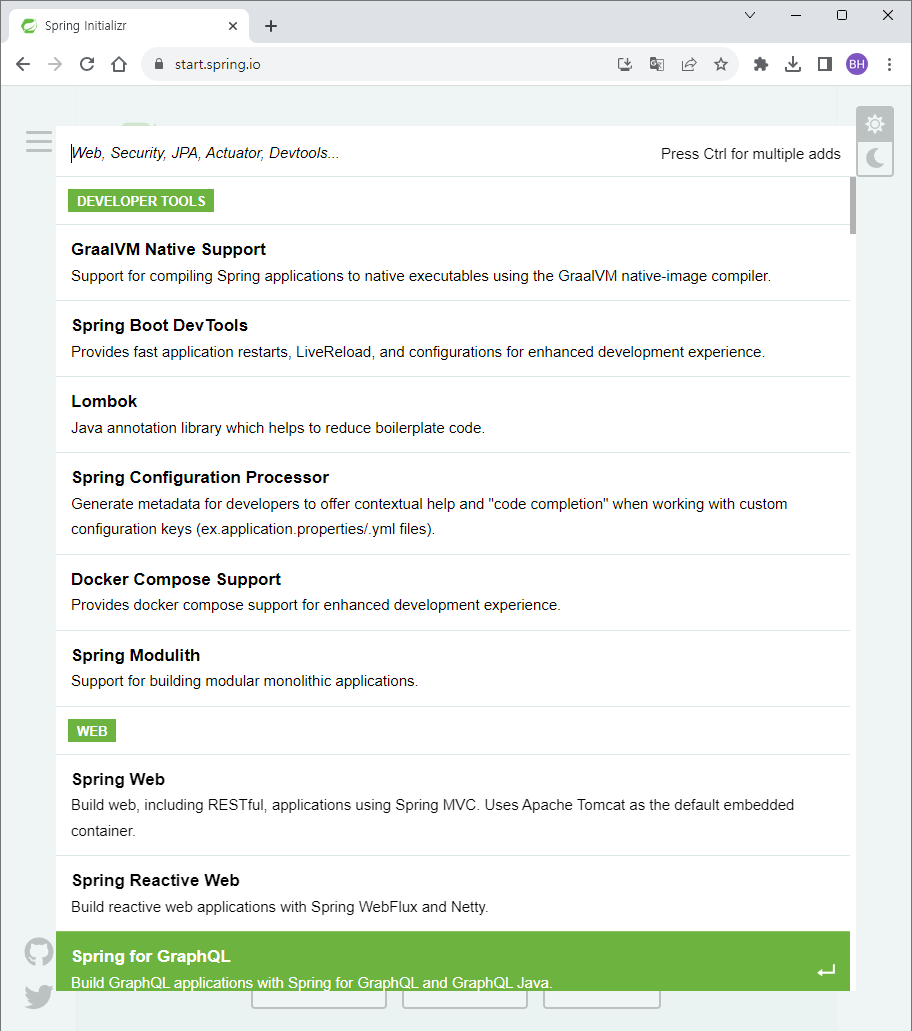912x1031 pixels.
Task: Open the hamburger side menu
Action: tap(39, 141)
